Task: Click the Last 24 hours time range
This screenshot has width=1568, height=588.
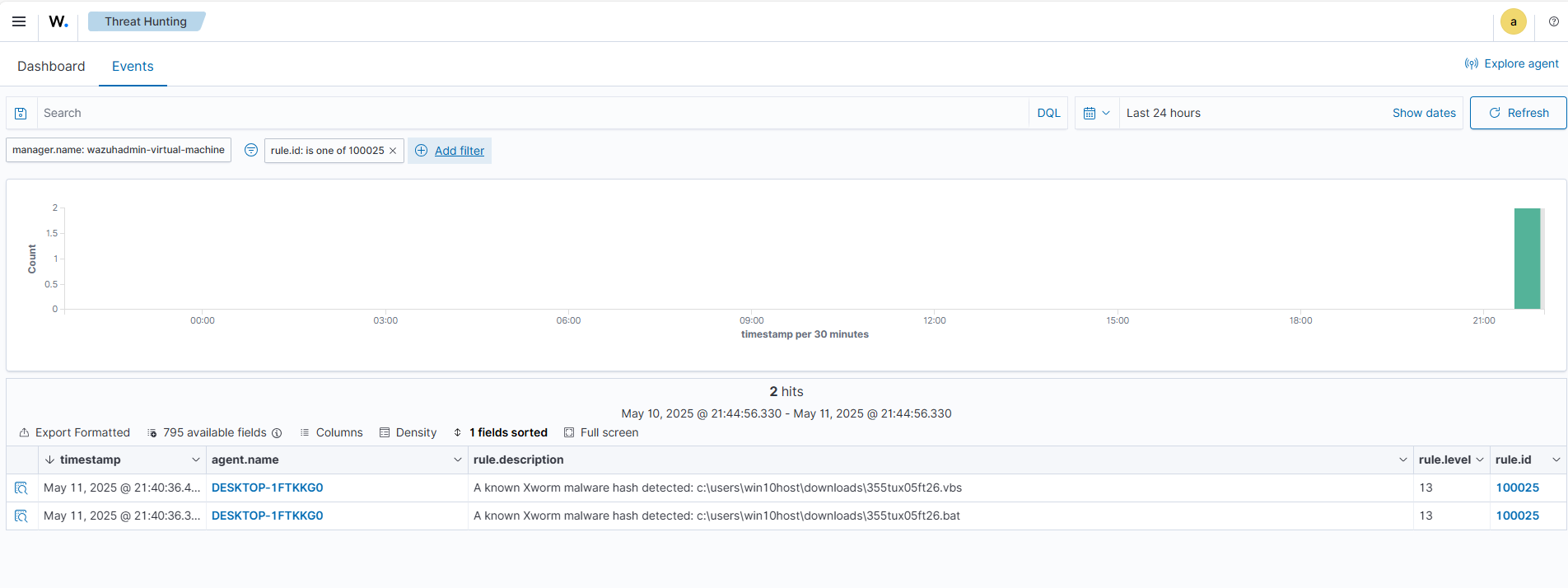Action: tap(1164, 114)
